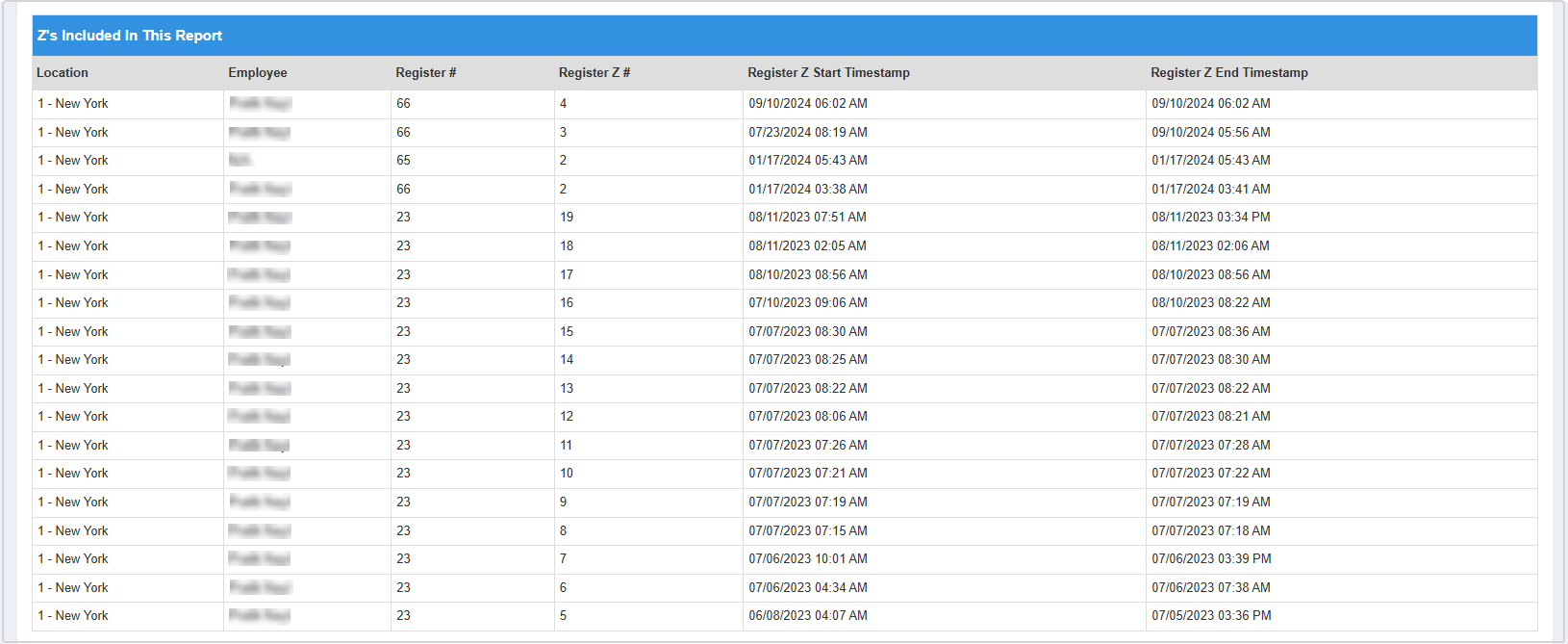The width and height of the screenshot is (1568, 644).
Task: Click Register Z End Timestamp column header
Action: pyautogui.click(x=1228, y=73)
